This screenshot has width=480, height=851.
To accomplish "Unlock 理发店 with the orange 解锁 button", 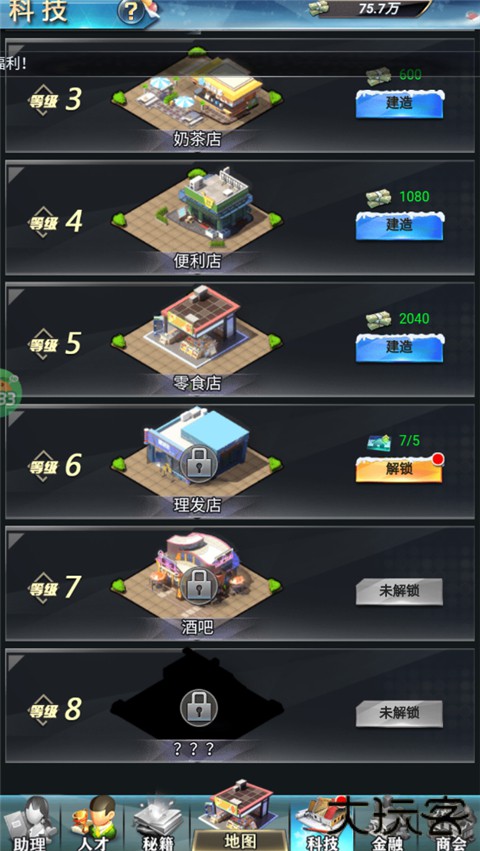I will tap(399, 469).
